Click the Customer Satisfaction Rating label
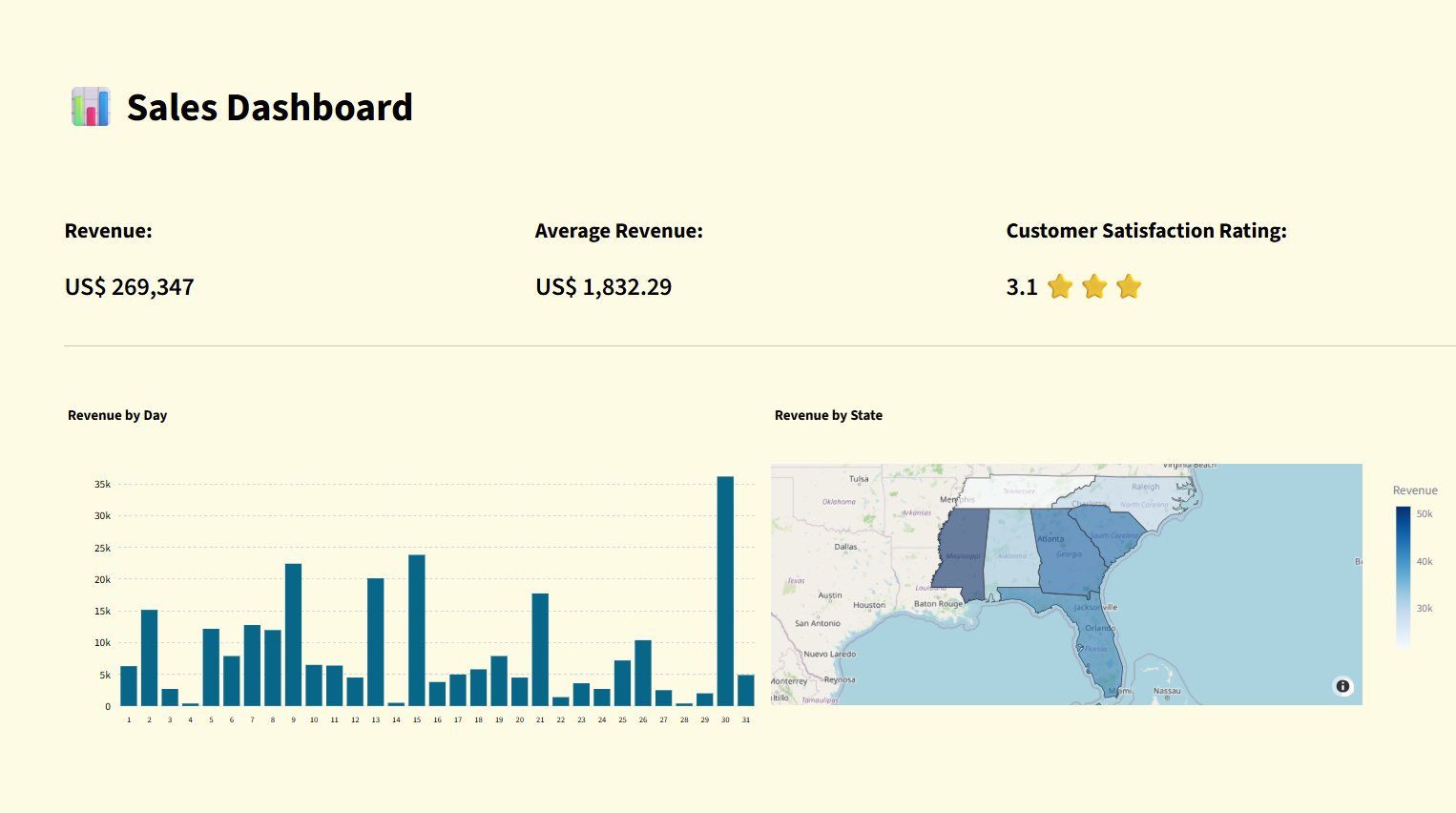 click(1147, 231)
